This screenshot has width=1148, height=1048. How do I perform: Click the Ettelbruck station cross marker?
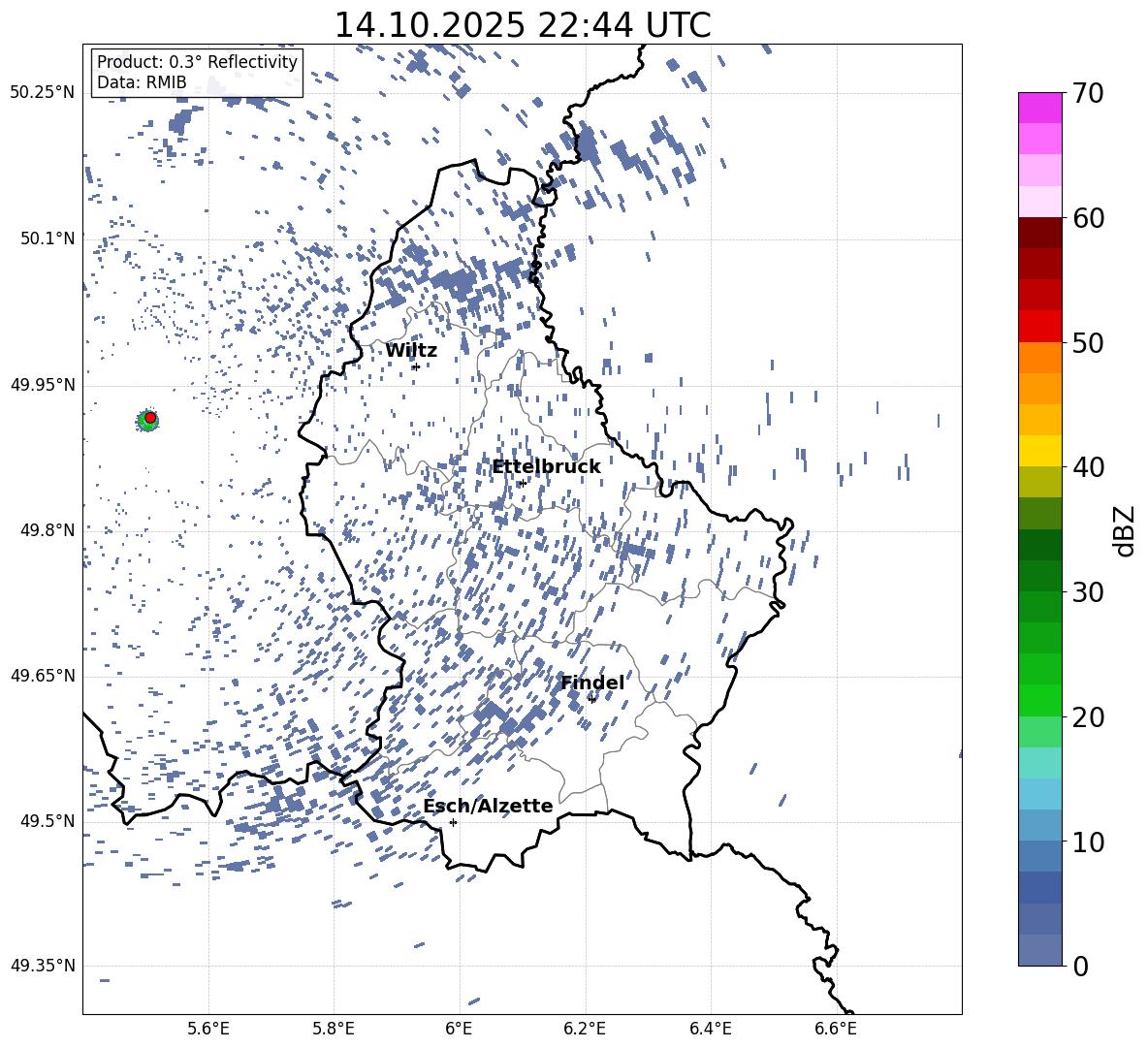tap(522, 483)
